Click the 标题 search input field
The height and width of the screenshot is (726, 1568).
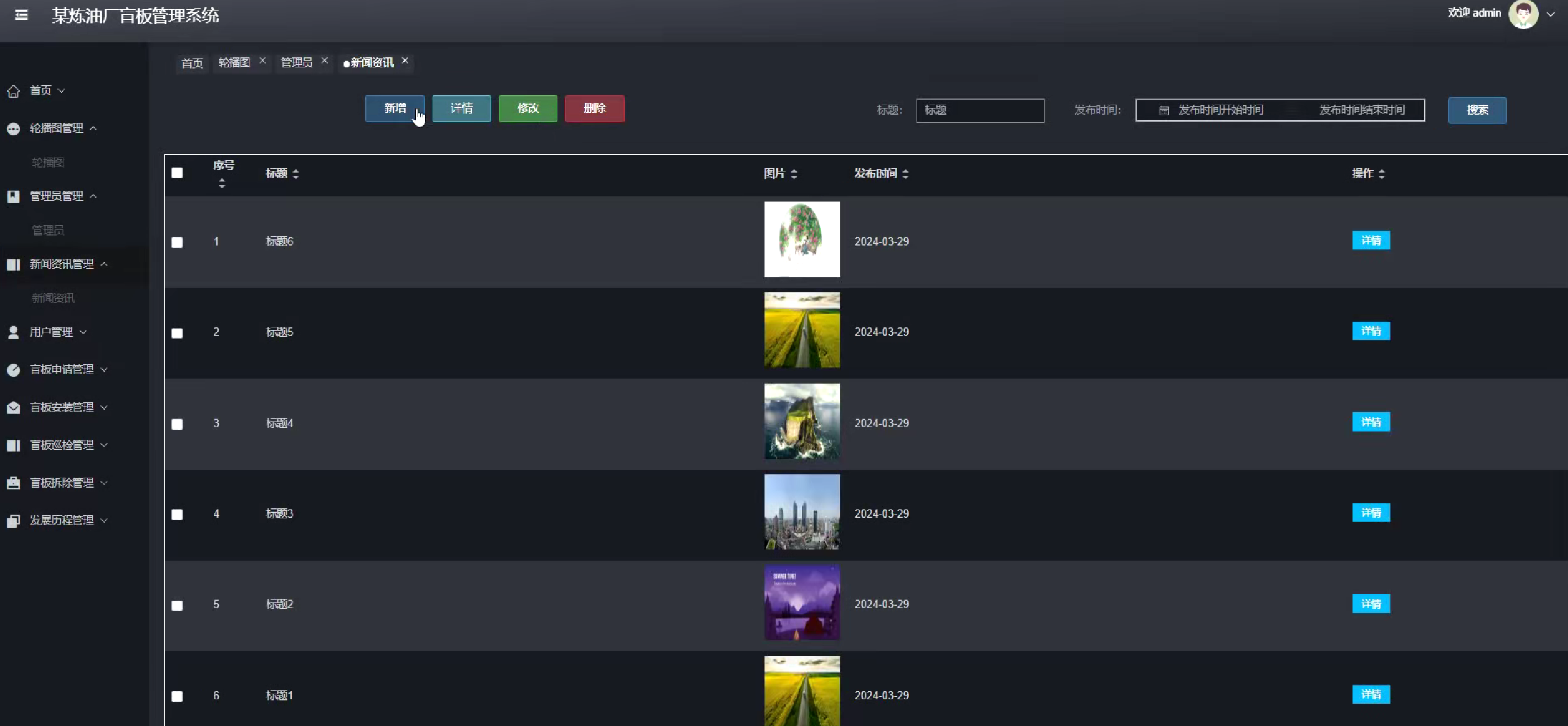[980, 111]
